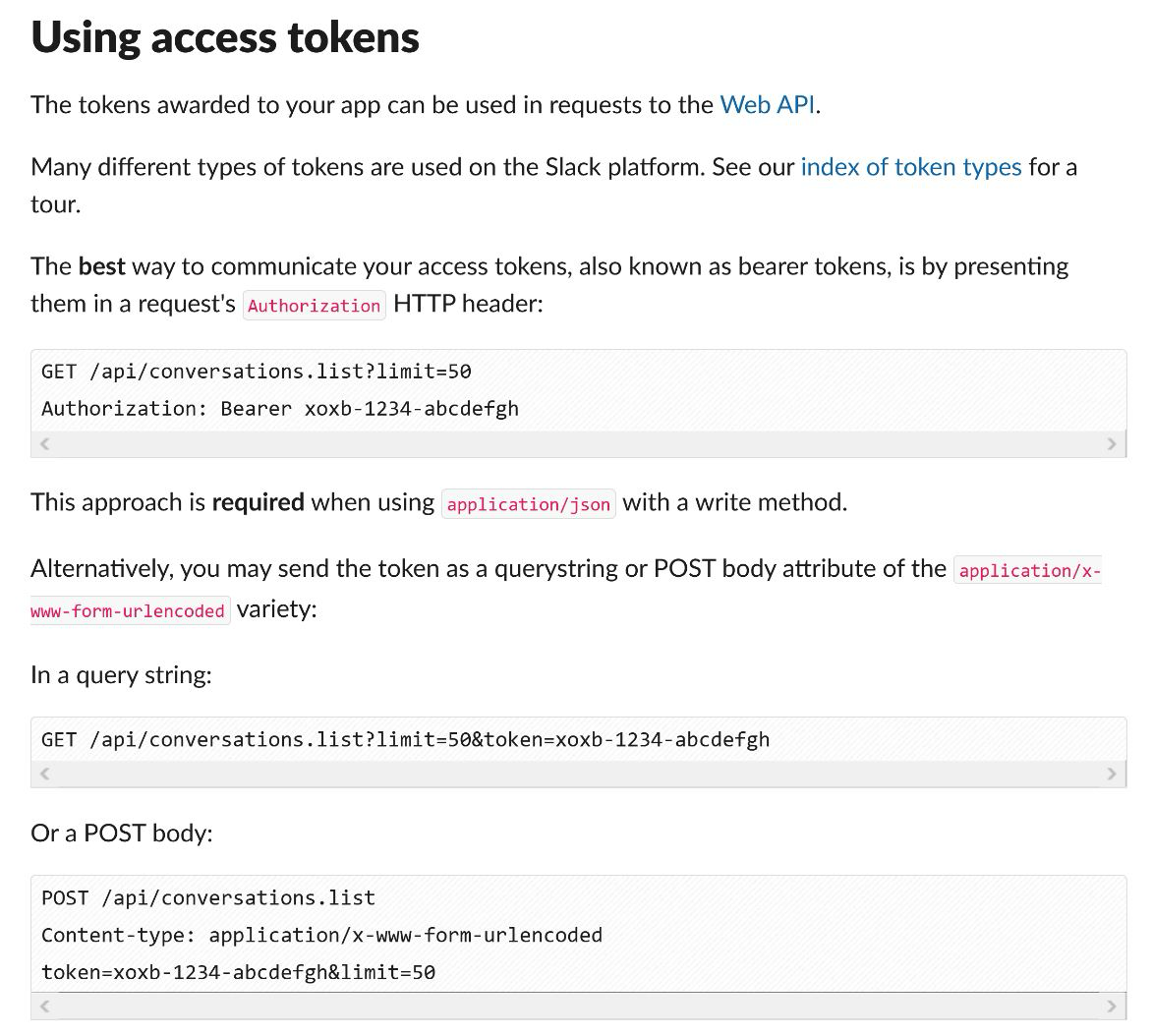The width and height of the screenshot is (1152, 1036).
Task: Open the Web API link
Action: (768, 105)
